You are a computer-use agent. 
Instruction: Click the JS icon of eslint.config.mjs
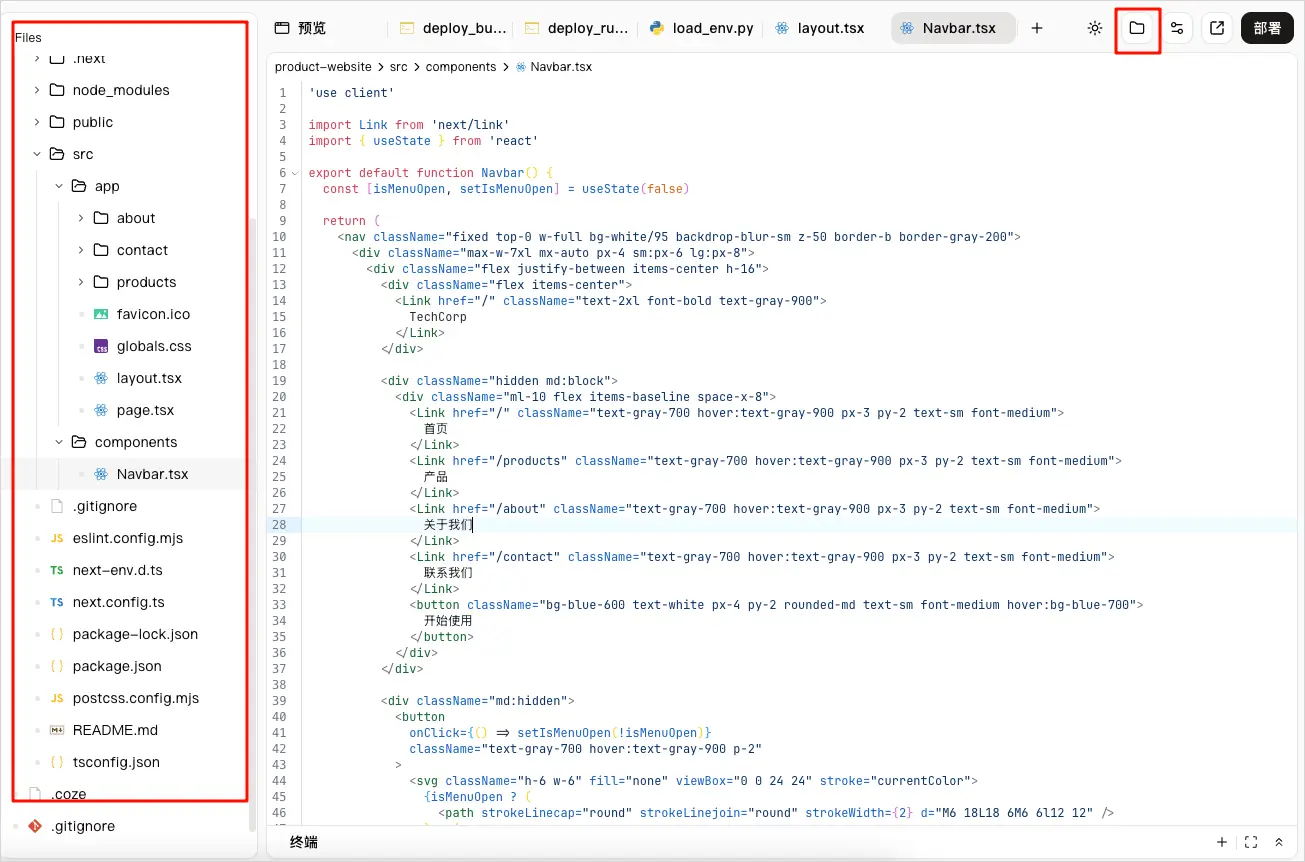(57, 538)
